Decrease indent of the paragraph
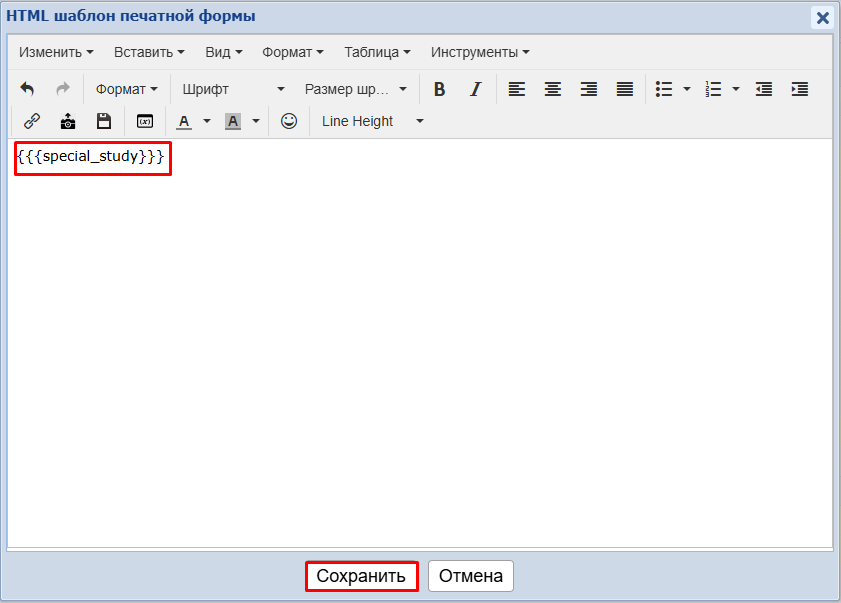The height and width of the screenshot is (603, 841). point(764,89)
